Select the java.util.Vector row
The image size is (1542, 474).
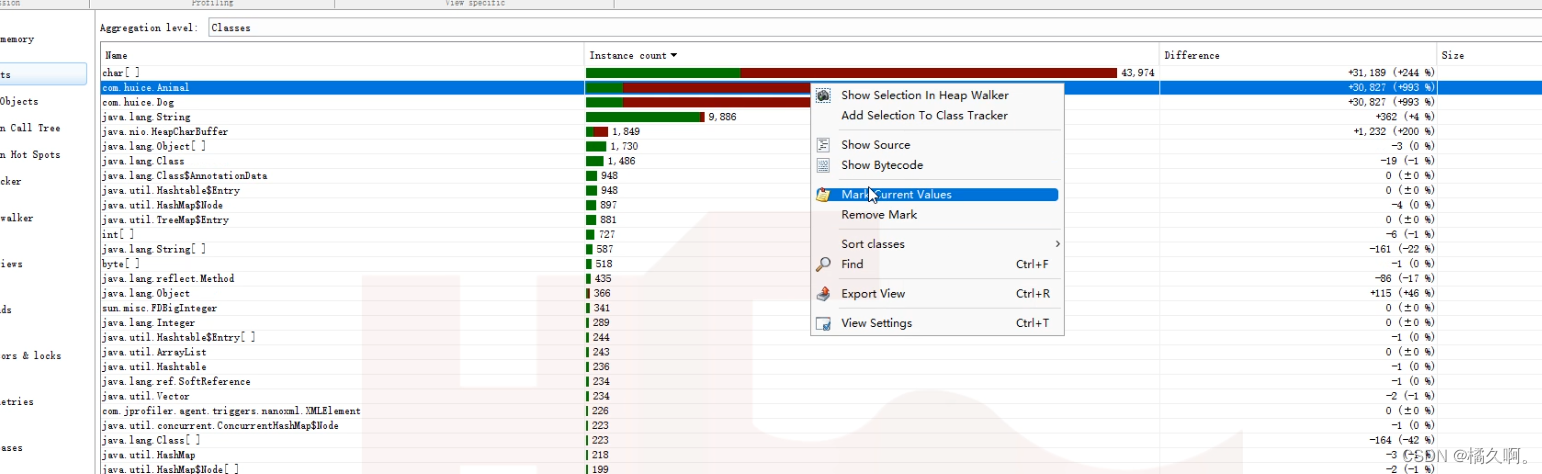[821, 396]
